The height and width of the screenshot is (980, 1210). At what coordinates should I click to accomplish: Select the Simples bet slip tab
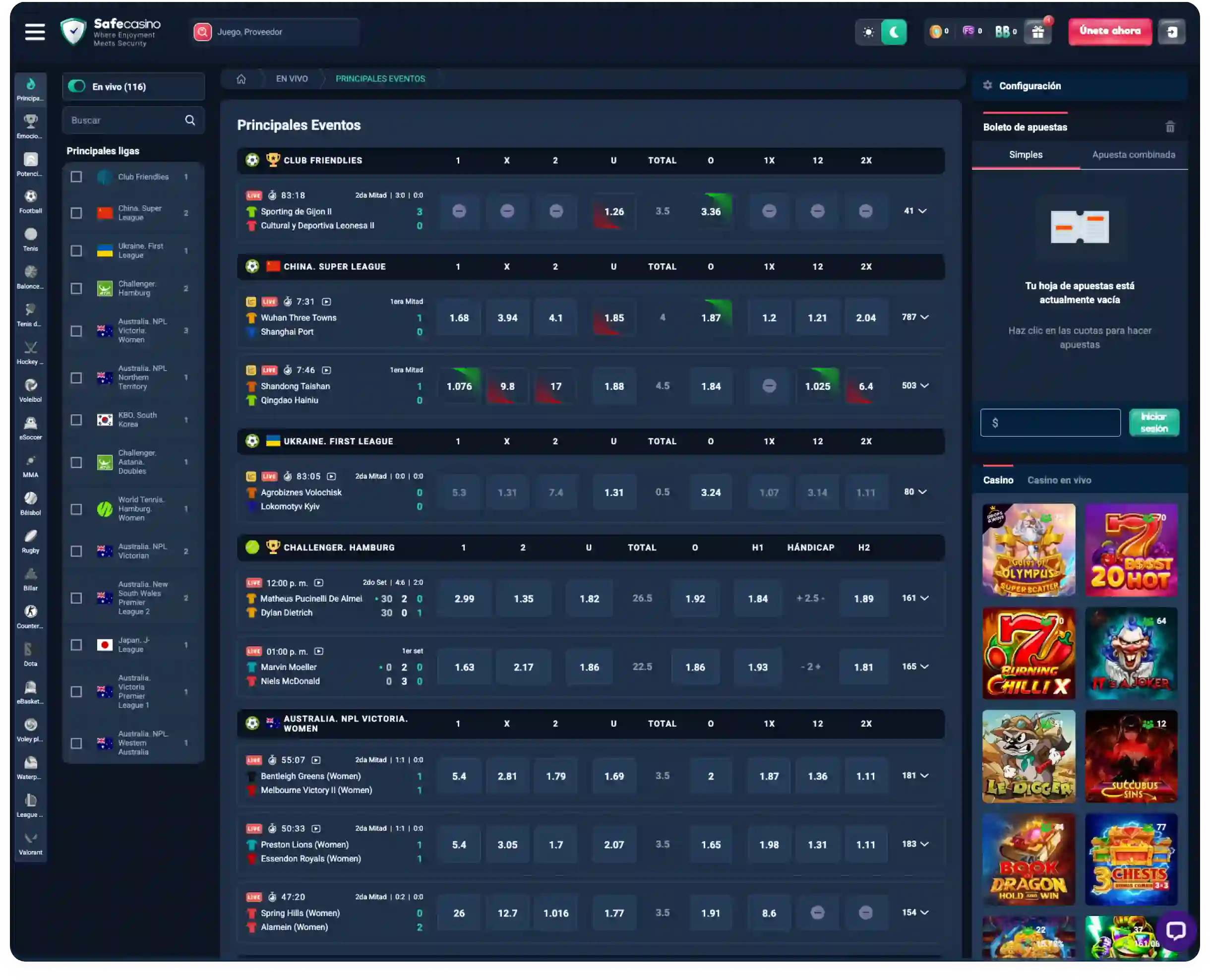(x=1026, y=155)
